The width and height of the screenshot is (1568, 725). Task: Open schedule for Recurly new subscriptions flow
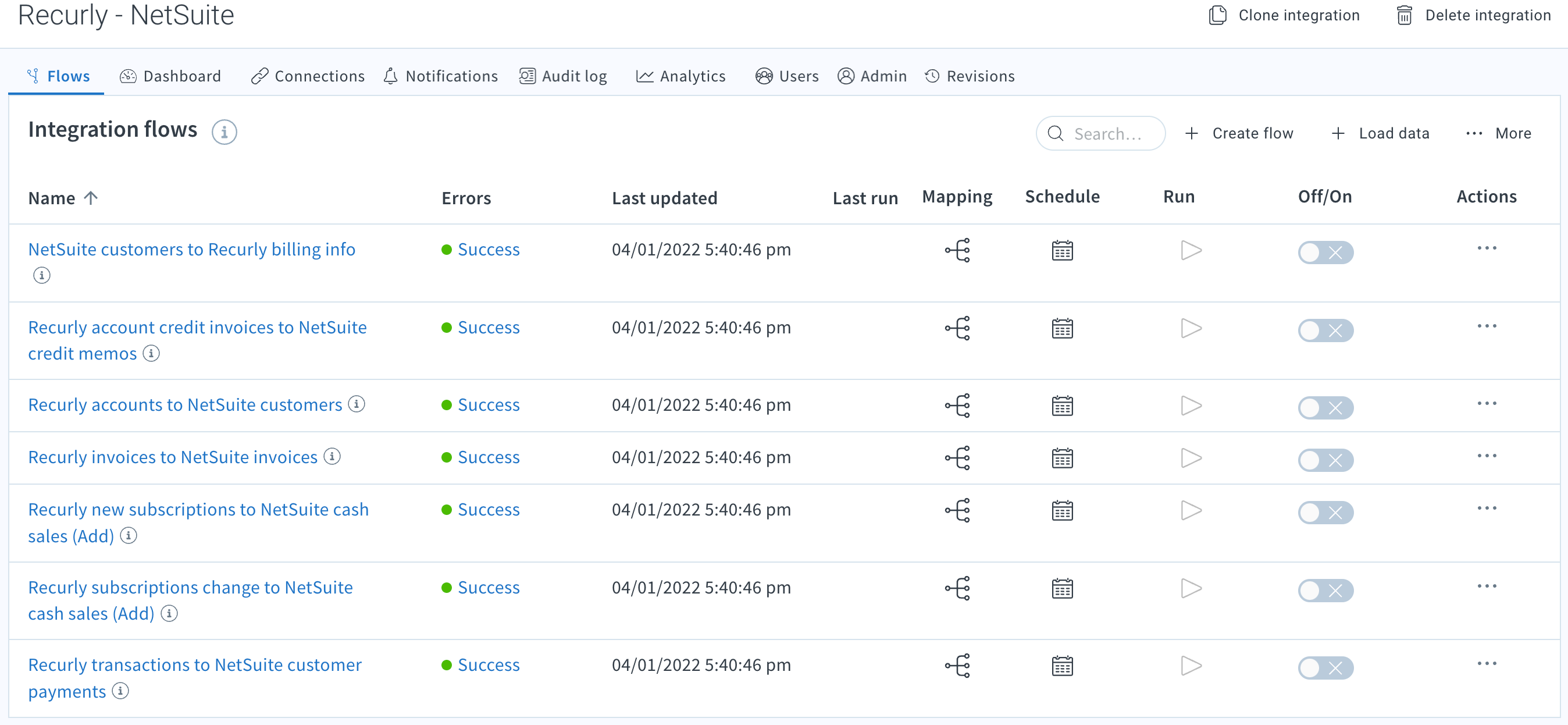(1062, 510)
